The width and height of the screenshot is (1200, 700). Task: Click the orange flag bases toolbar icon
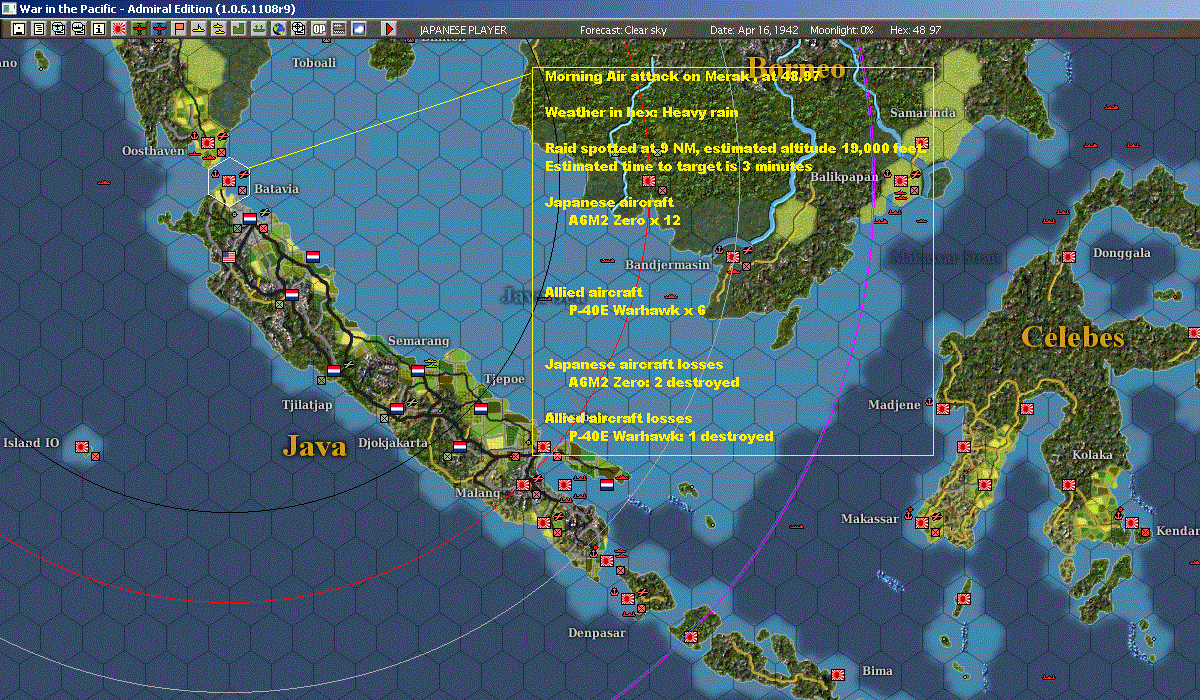[179, 29]
